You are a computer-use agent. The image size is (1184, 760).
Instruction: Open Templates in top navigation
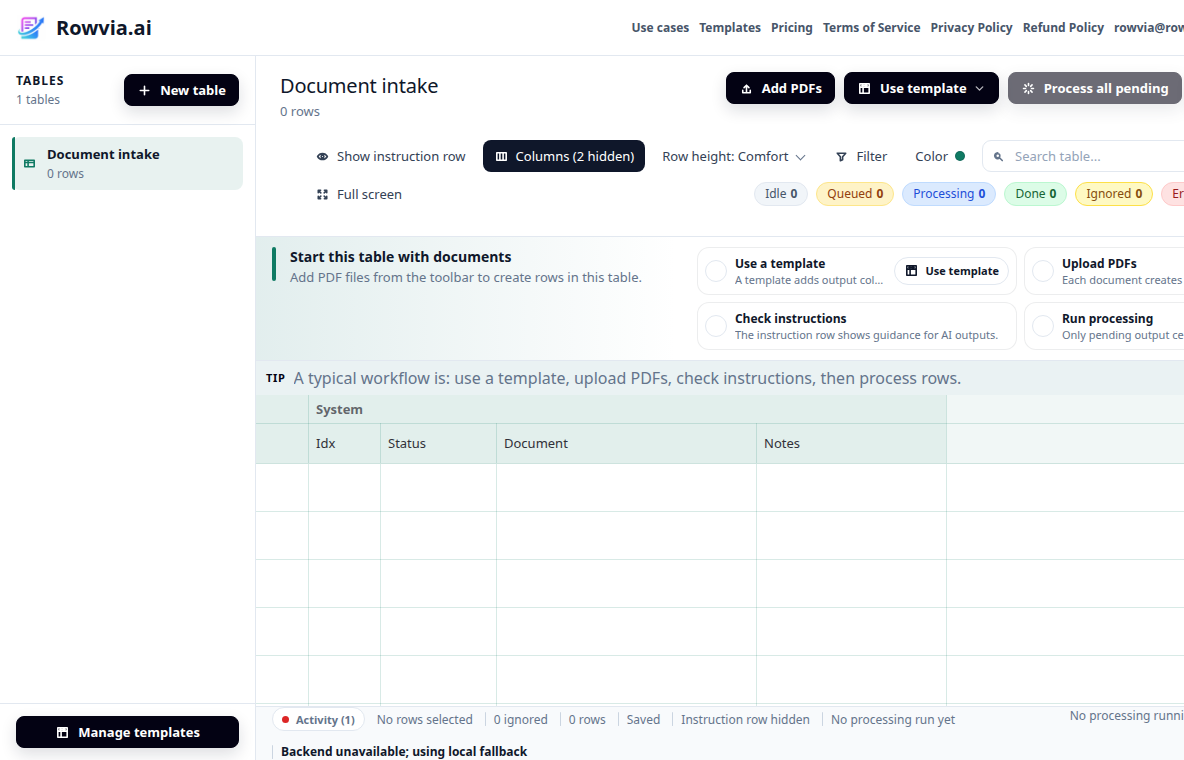click(x=729, y=28)
